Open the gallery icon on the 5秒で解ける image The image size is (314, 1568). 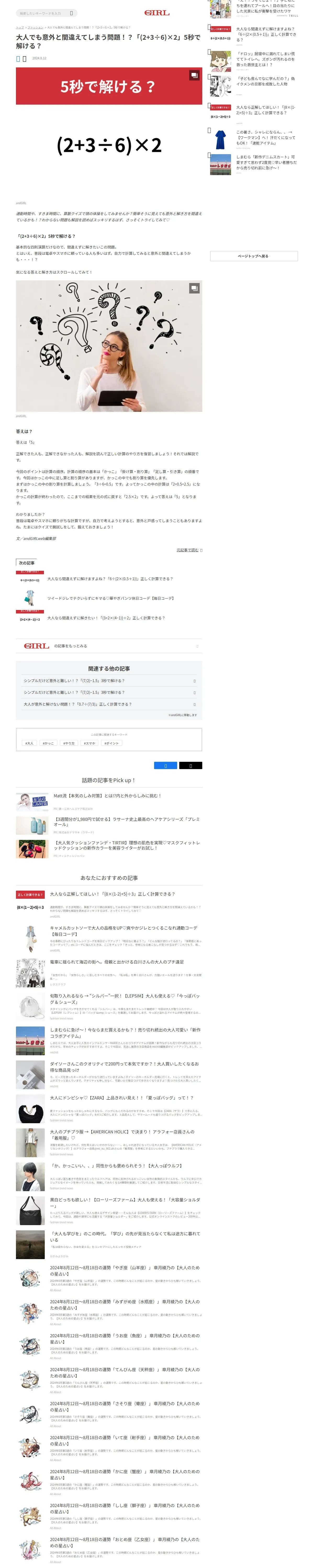pos(194,76)
